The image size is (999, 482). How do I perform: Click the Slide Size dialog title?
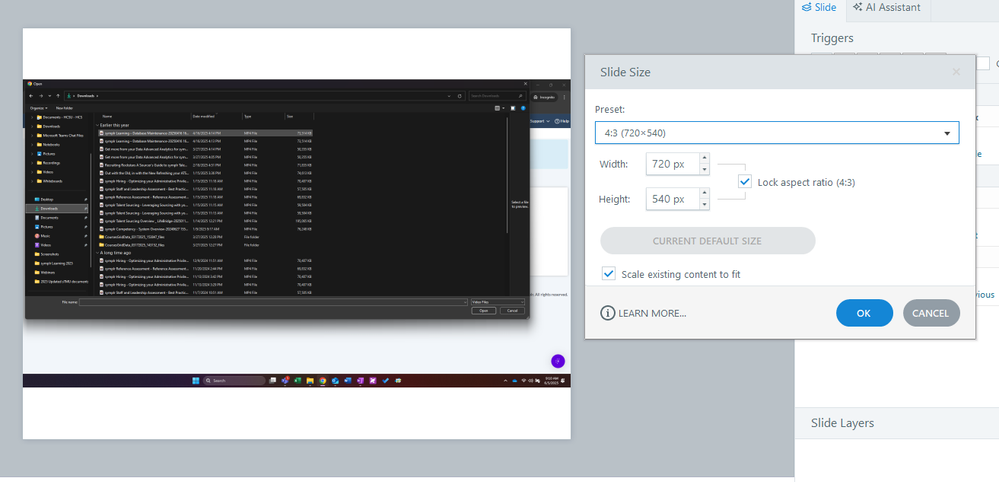(625, 72)
